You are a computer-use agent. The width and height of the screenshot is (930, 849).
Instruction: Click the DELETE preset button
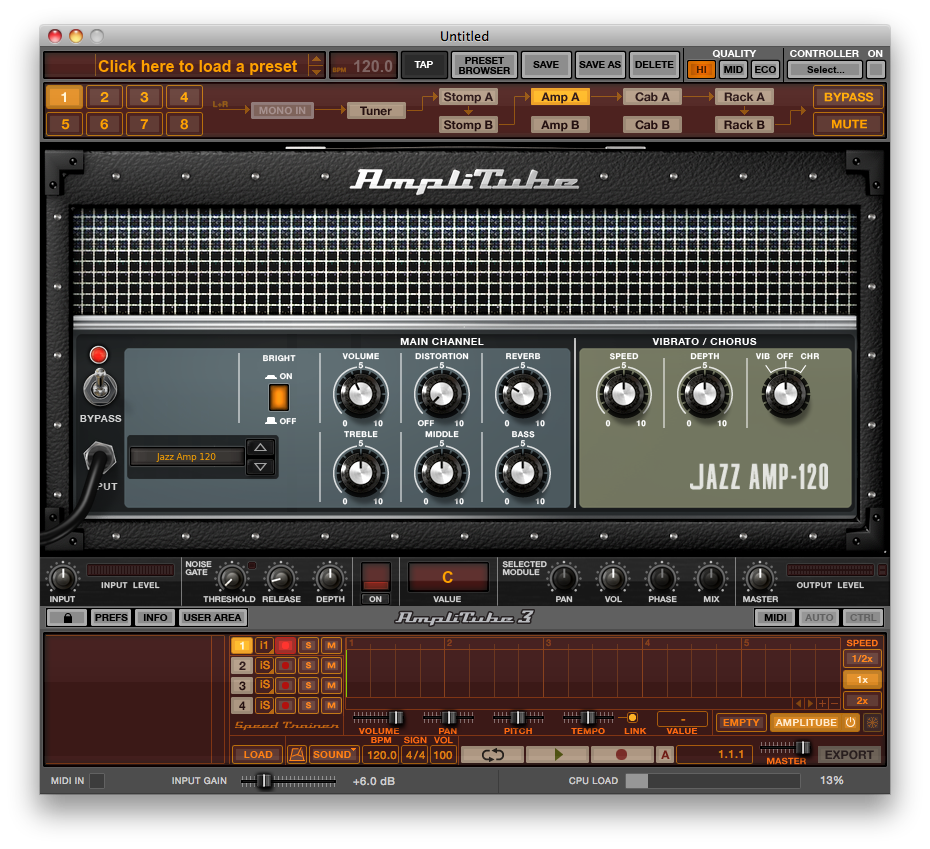[654, 65]
